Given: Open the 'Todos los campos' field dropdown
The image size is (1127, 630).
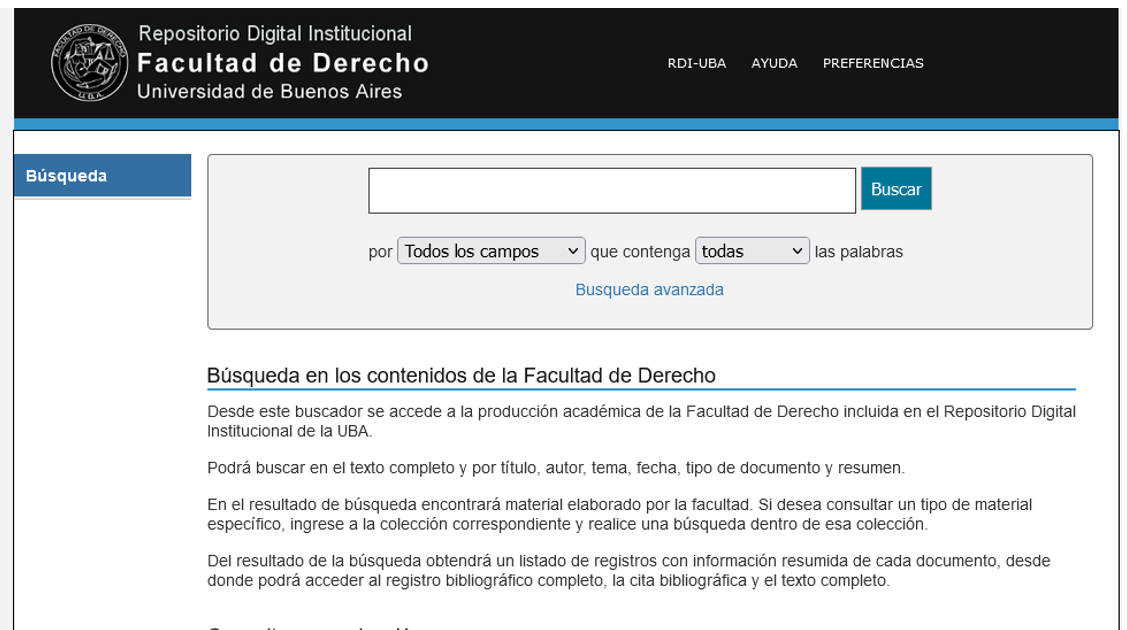Looking at the screenshot, I should (491, 251).
